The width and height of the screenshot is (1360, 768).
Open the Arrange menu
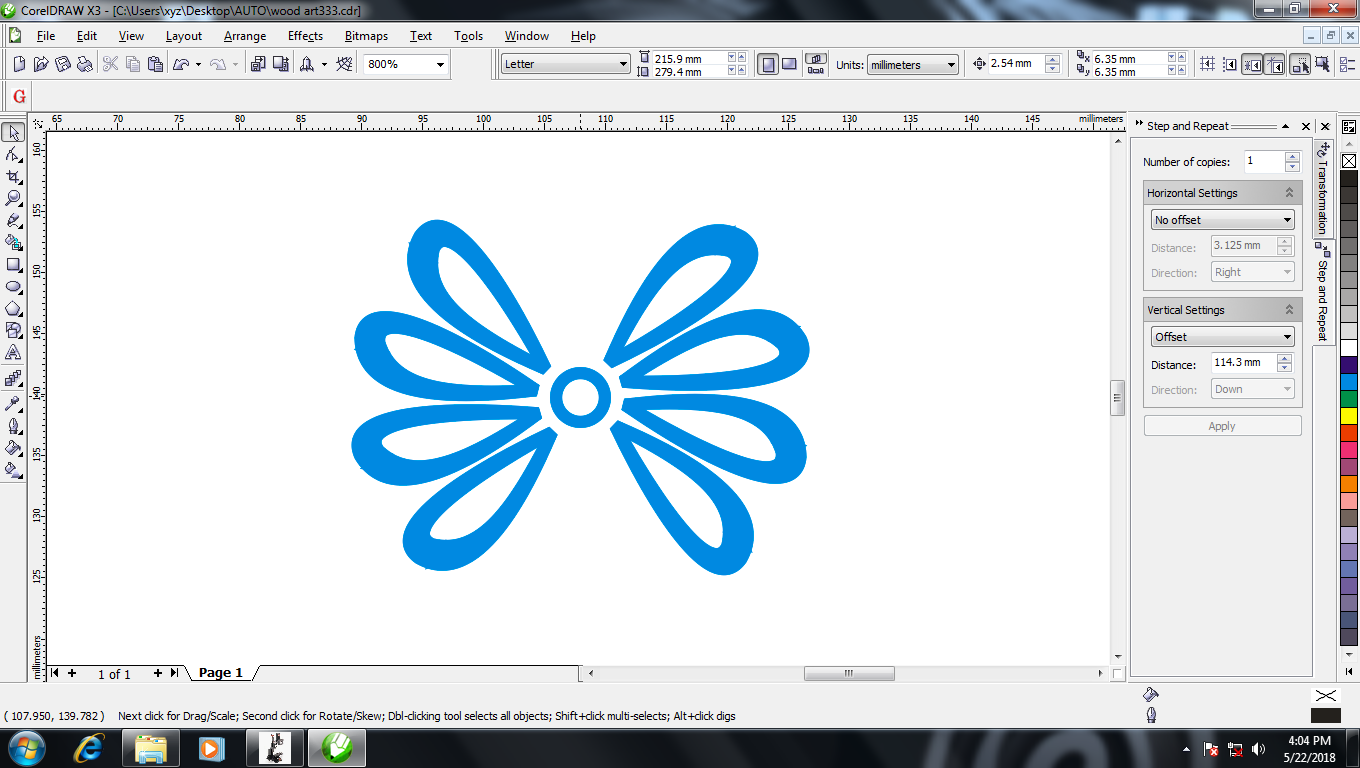click(245, 36)
